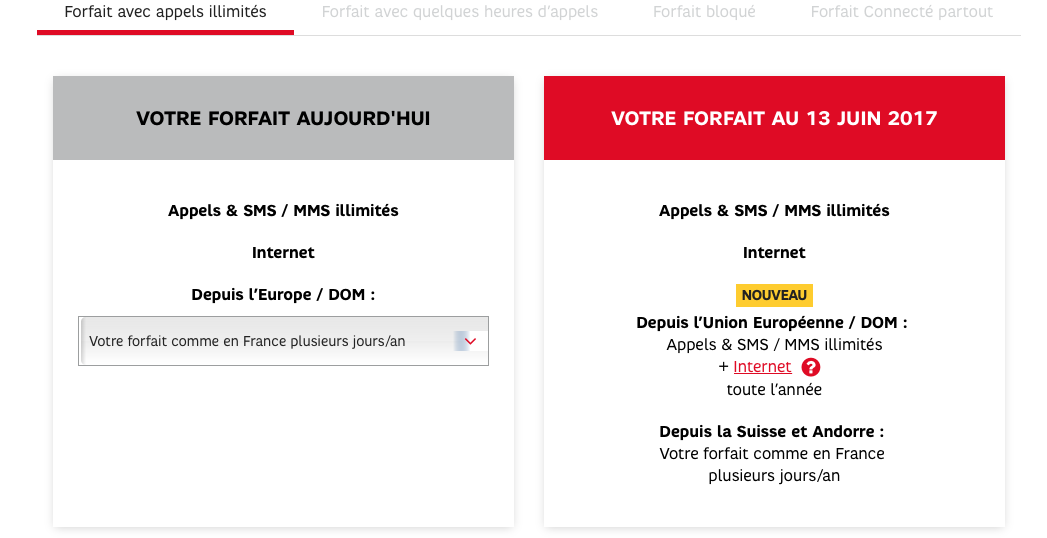Click the 'Depuis l'Europe / DOM :' label
The height and width of the screenshot is (538, 1047).
pos(283,295)
